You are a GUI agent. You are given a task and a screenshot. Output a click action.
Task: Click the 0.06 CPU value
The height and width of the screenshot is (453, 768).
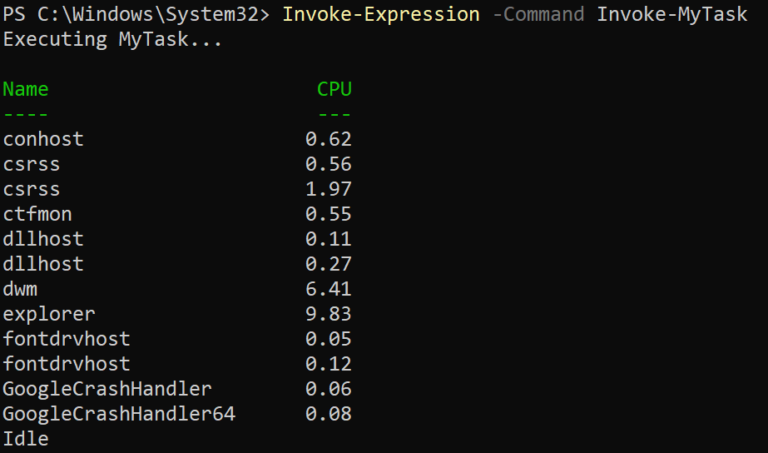pos(328,389)
